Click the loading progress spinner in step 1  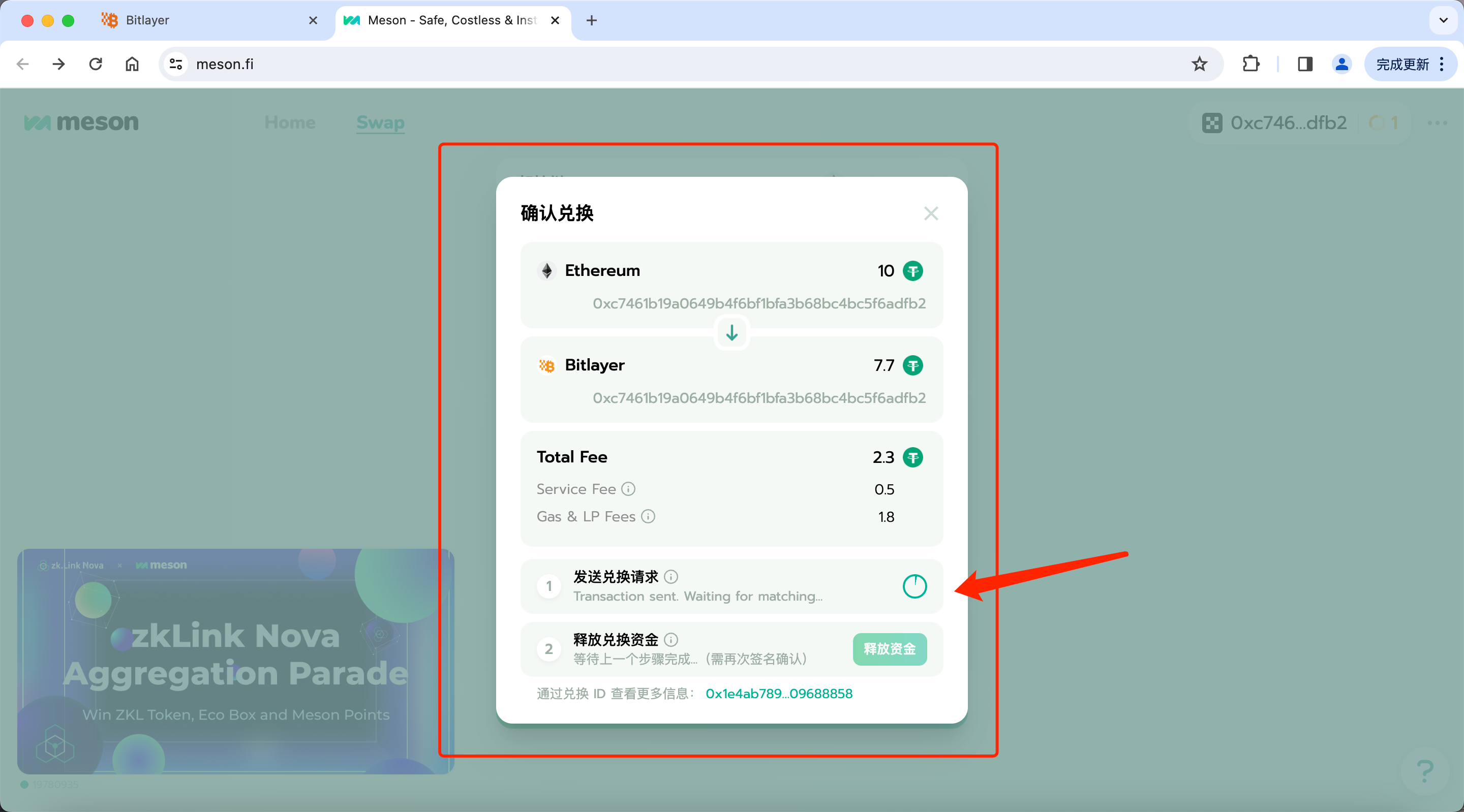914,586
